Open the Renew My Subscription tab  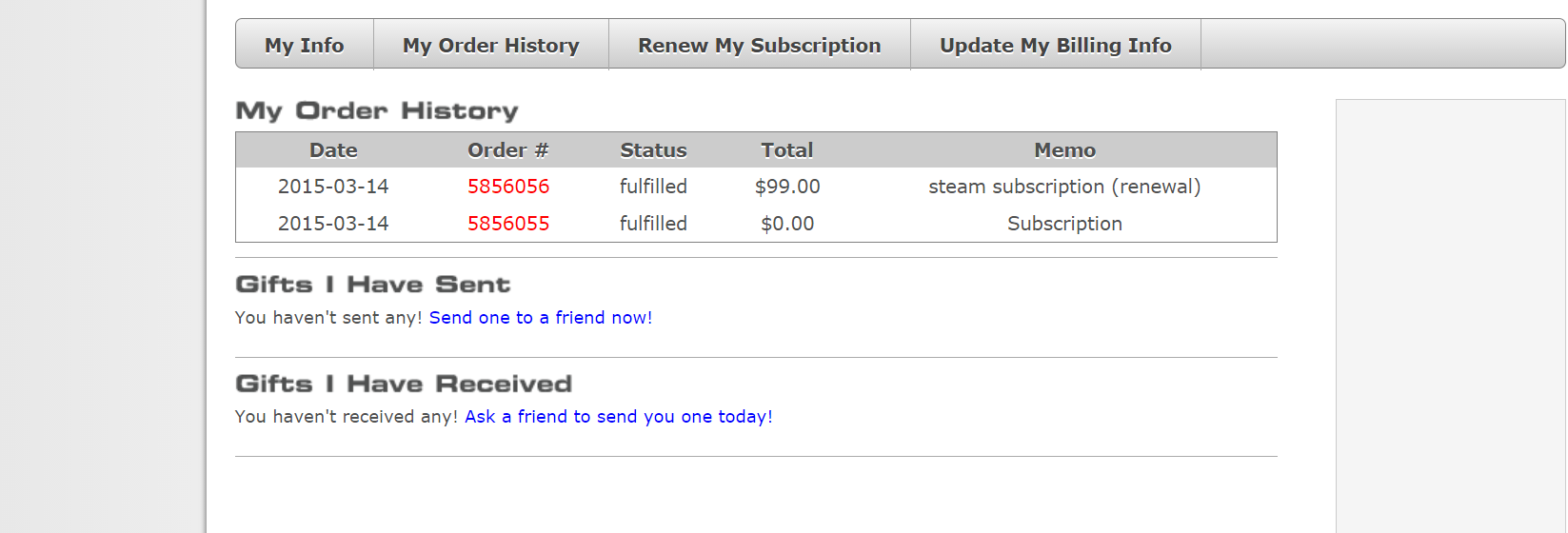point(759,45)
